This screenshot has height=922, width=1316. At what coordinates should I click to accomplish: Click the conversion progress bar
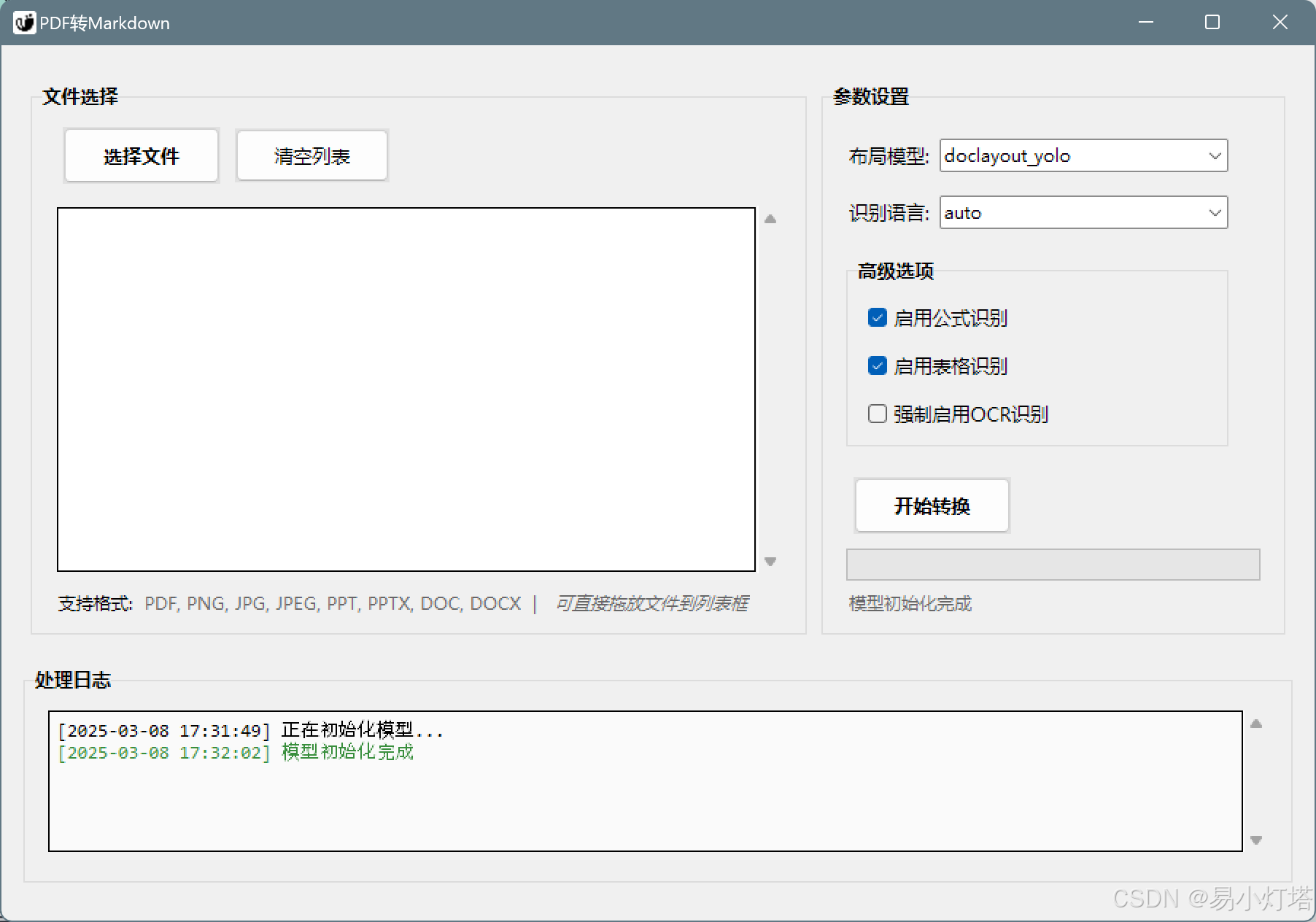tap(1053, 565)
